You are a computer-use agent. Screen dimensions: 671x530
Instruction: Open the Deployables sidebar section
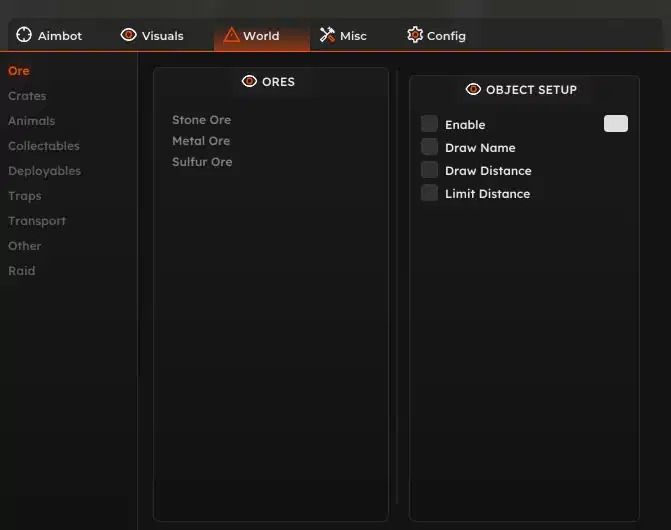pos(44,171)
